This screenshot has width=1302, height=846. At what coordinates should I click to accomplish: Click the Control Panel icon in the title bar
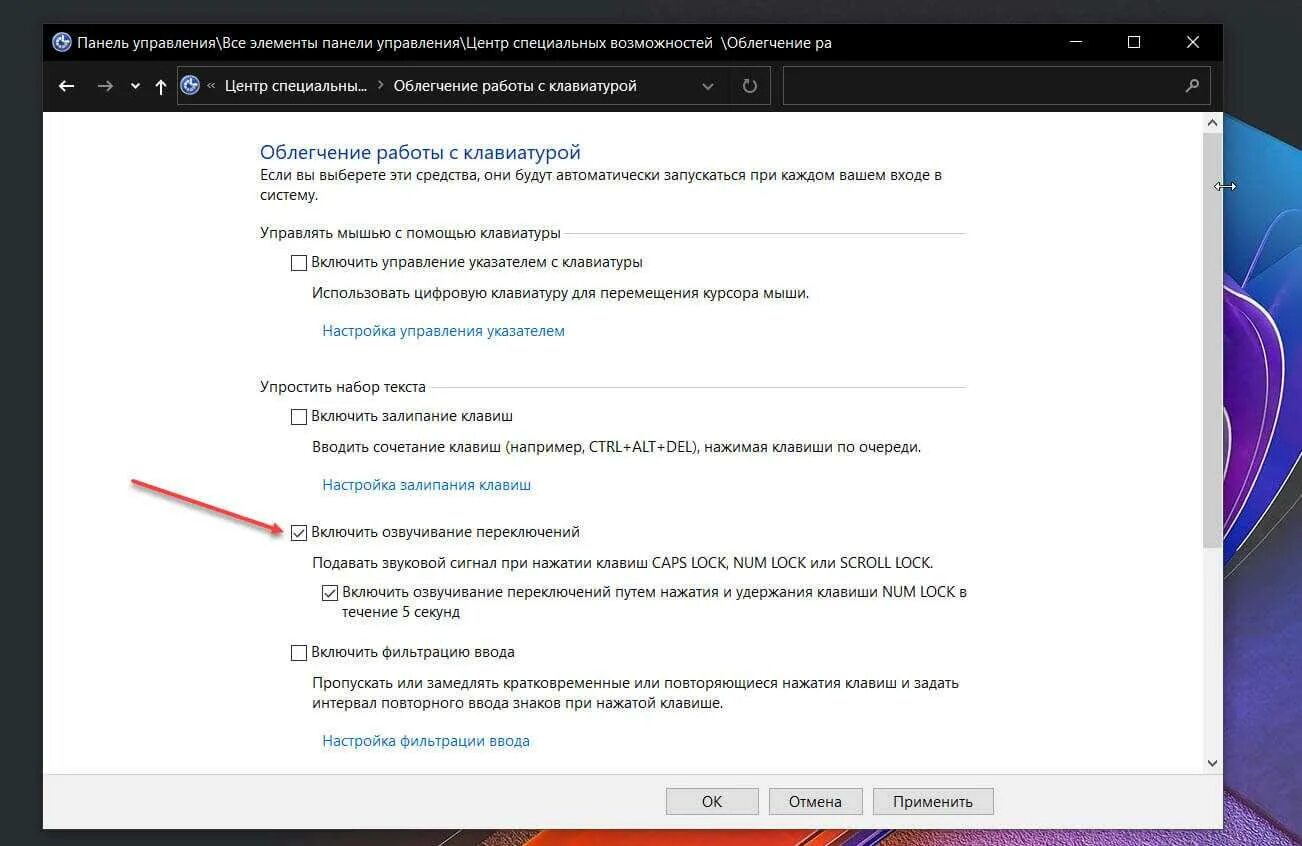pyautogui.click(x=62, y=42)
